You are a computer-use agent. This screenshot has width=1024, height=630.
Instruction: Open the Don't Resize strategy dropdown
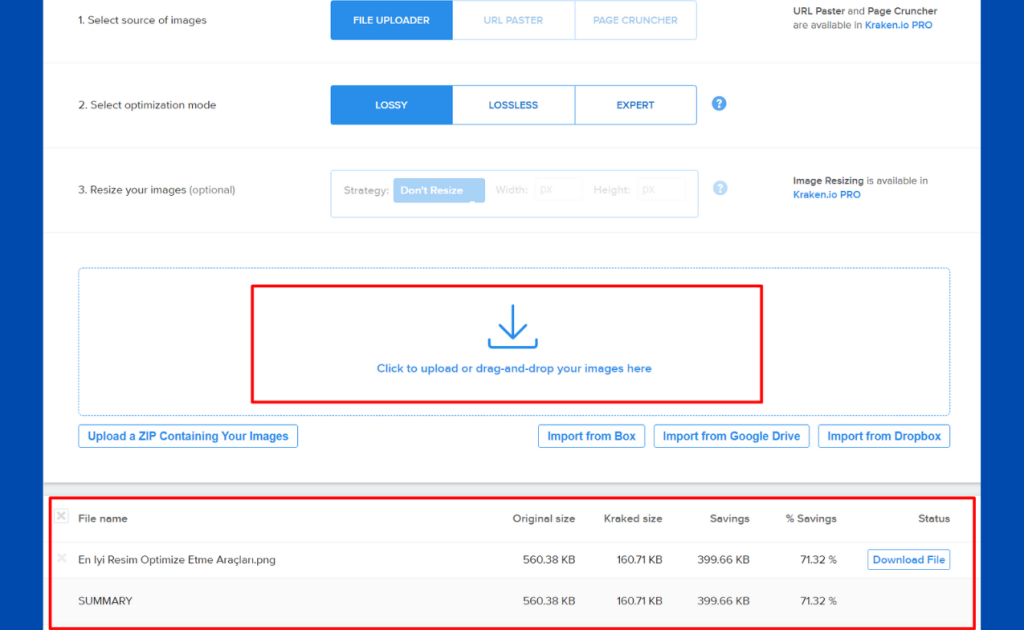tap(439, 190)
